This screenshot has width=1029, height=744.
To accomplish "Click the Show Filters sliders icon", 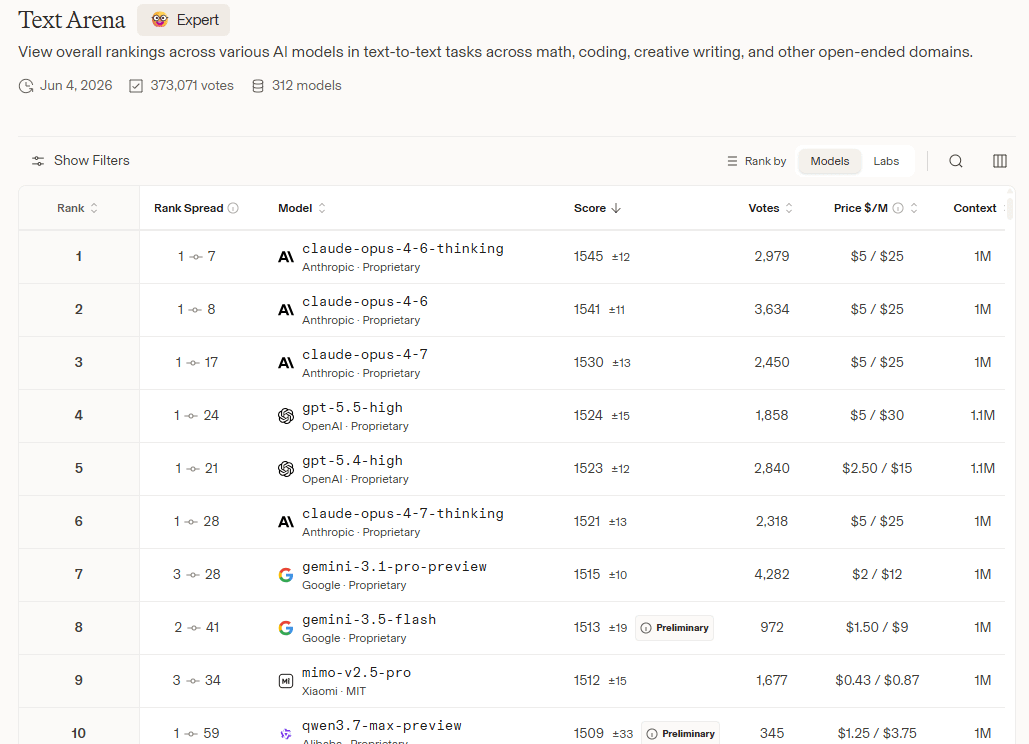I will tap(38, 161).
